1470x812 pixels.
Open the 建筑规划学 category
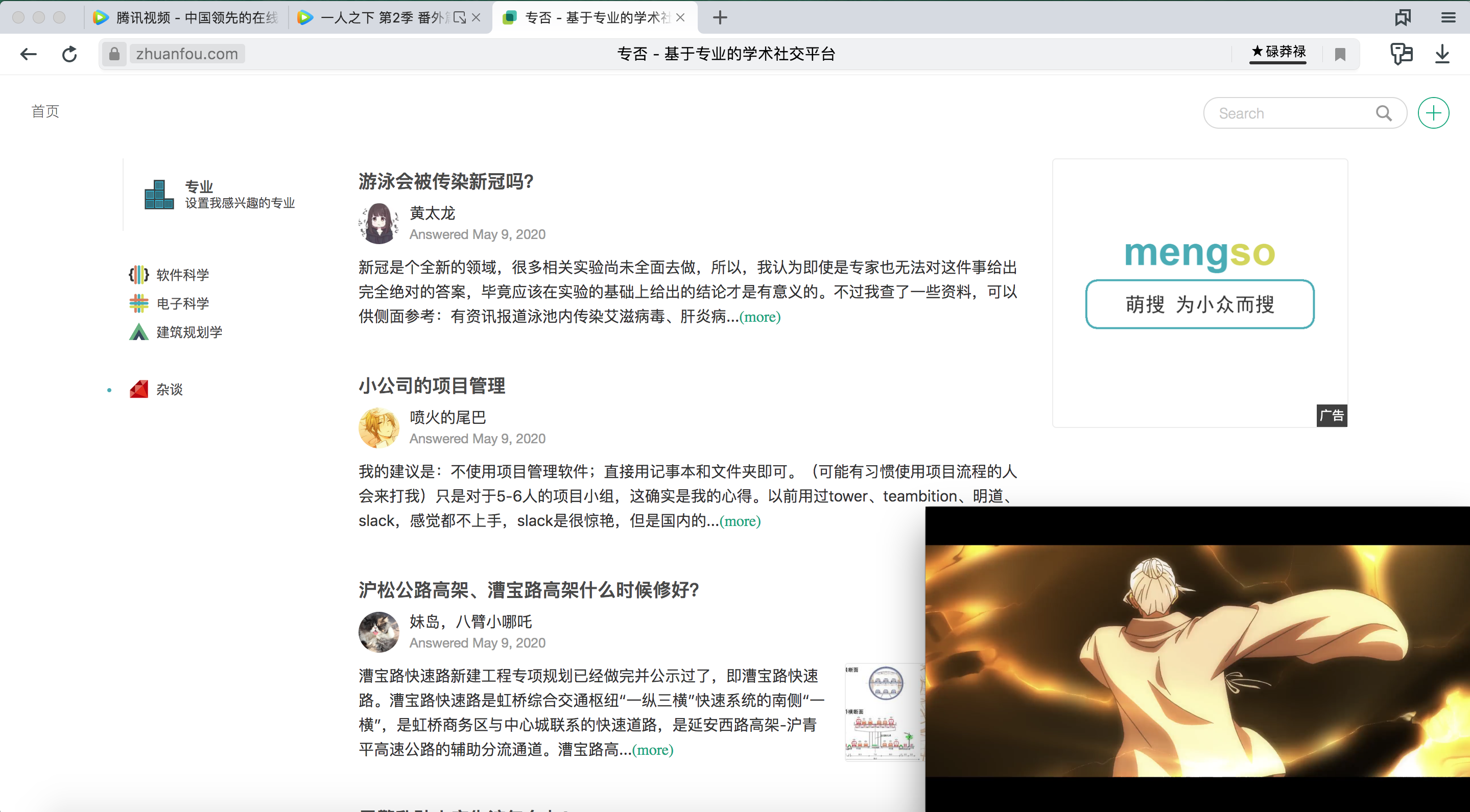189,331
